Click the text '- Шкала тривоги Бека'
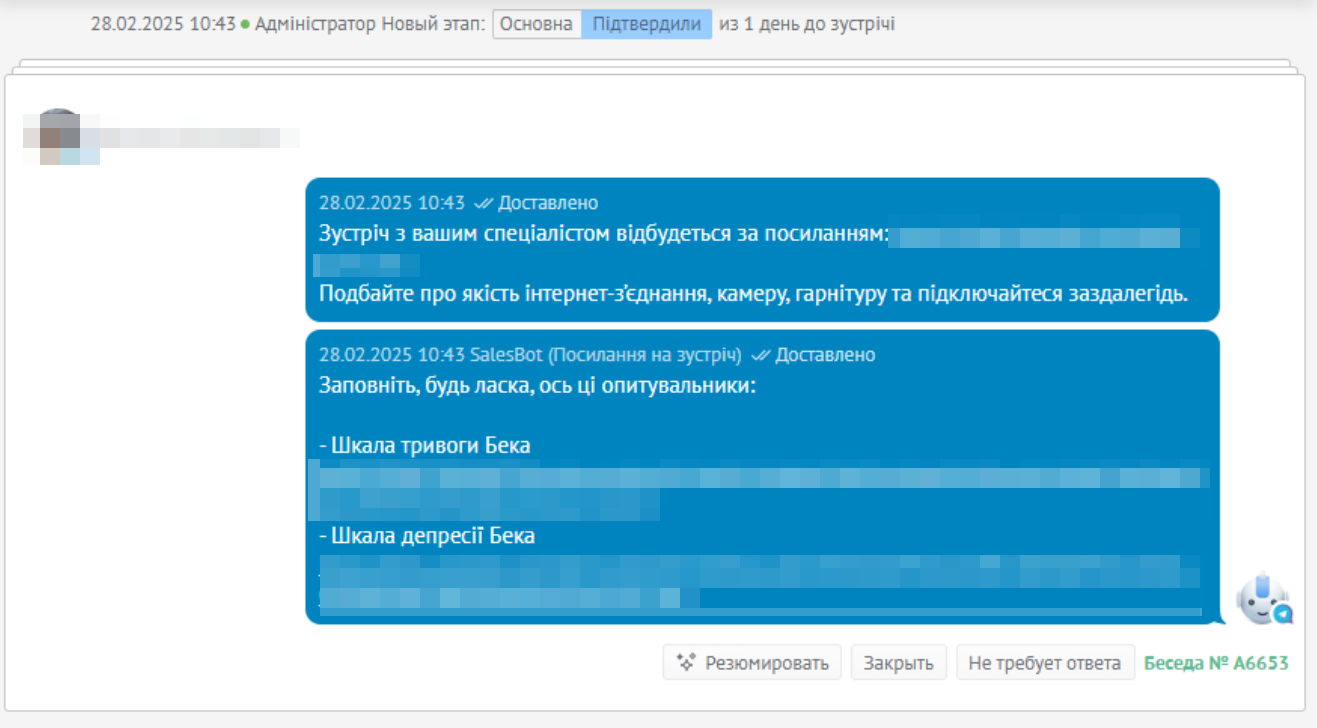This screenshot has height=728, width=1317. pos(425,445)
